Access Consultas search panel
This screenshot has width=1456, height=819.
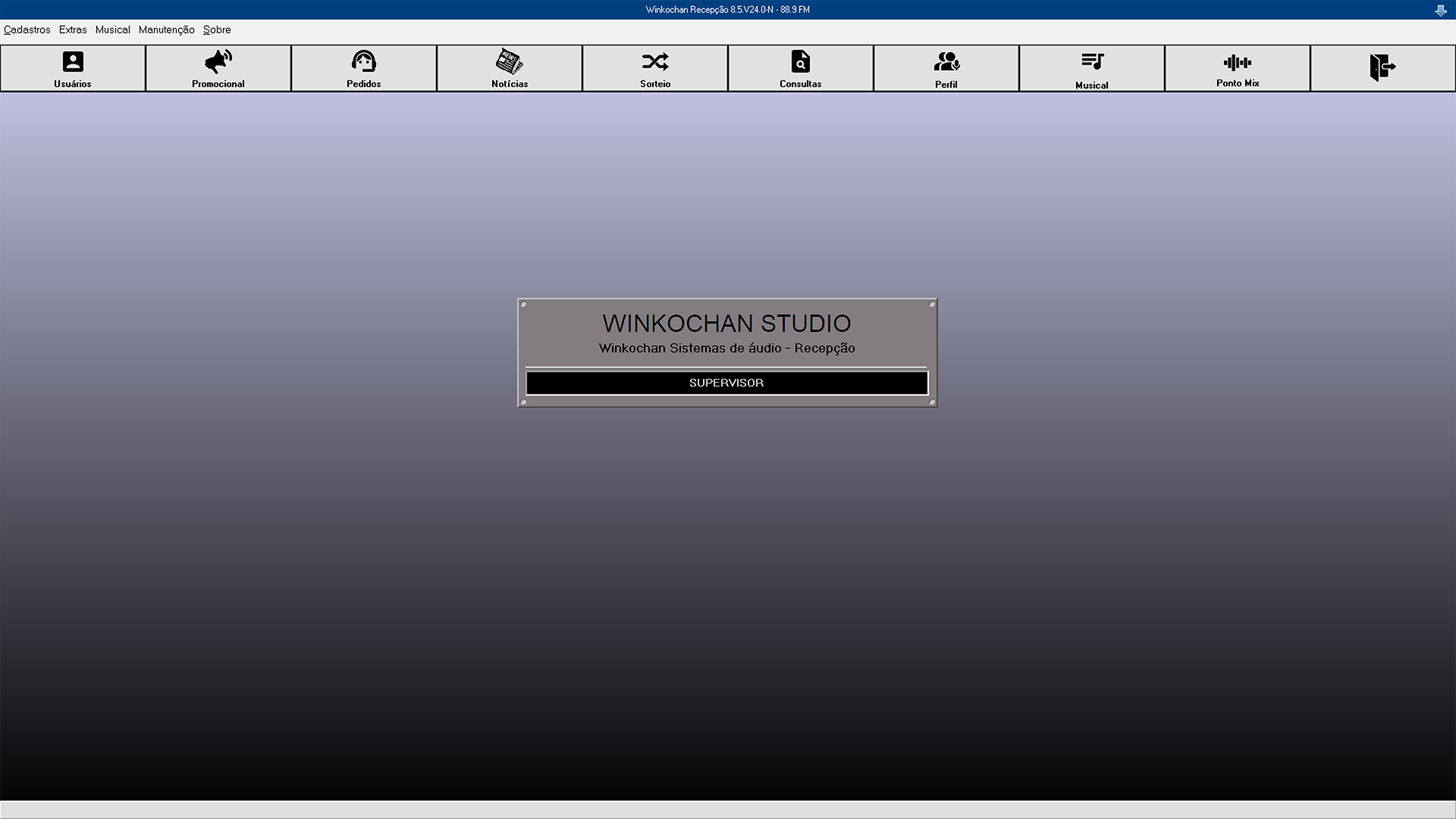pyautogui.click(x=800, y=68)
